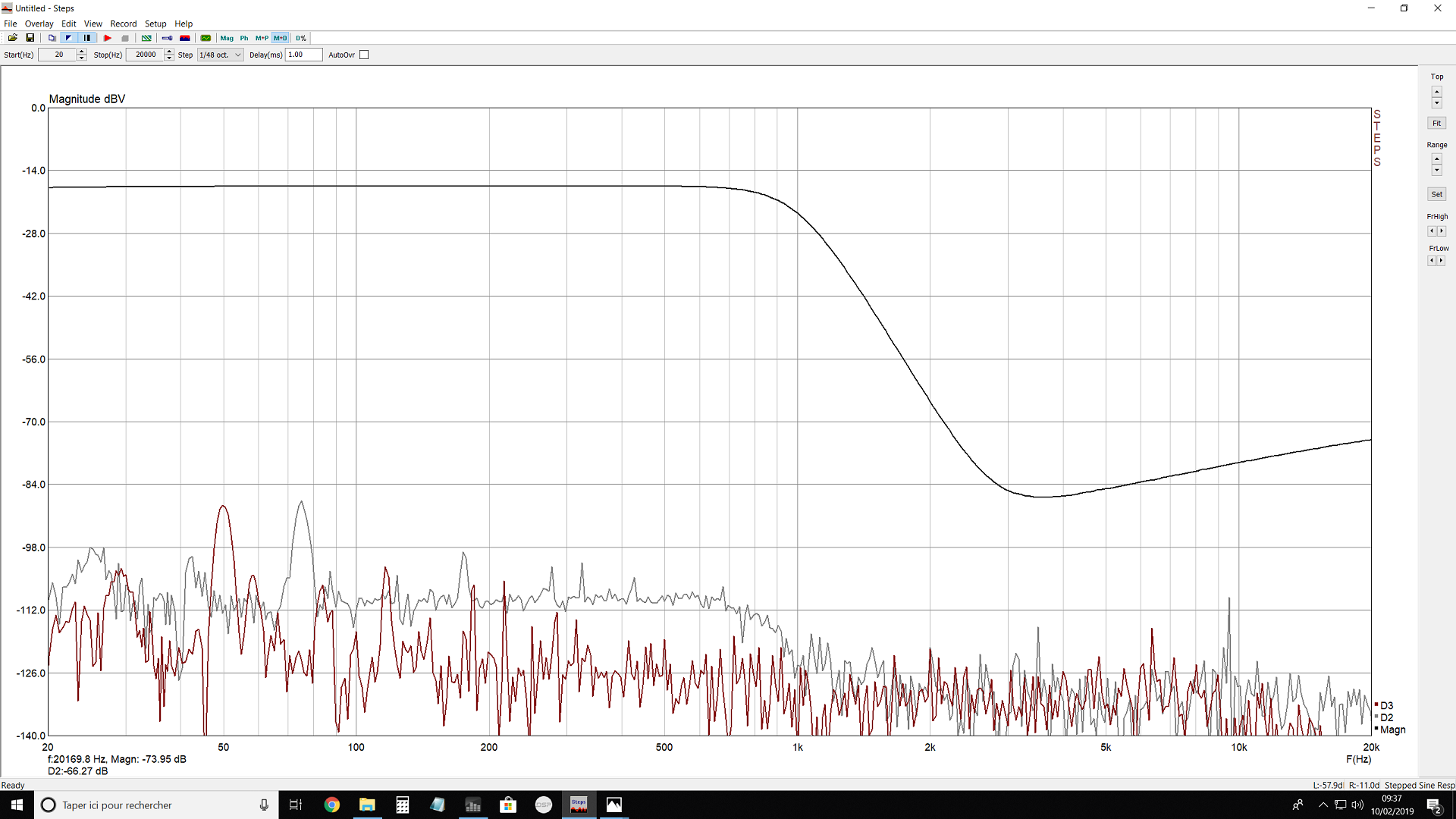The image size is (1456, 819).
Task: Click the Steps app taskbar icon
Action: [579, 805]
